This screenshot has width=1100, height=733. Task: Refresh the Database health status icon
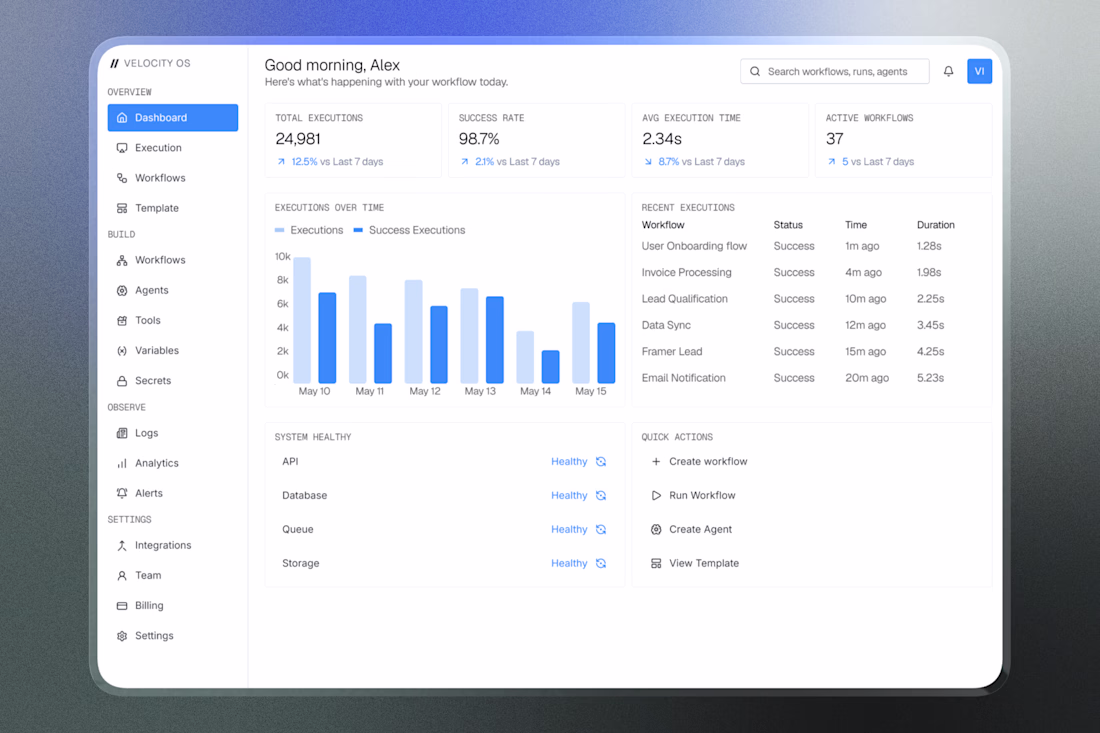click(601, 495)
